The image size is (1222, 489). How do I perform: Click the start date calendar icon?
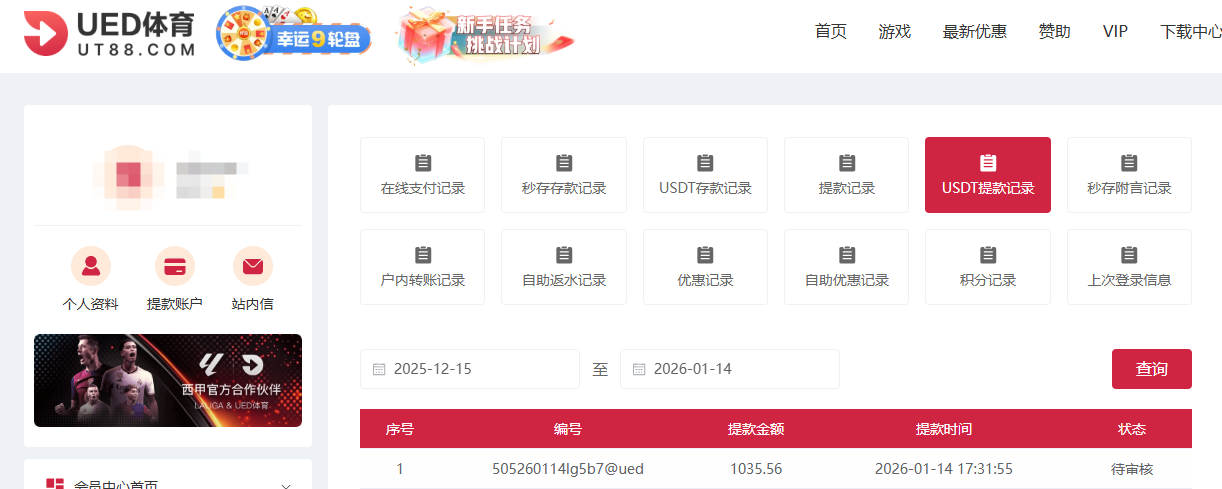[379, 369]
